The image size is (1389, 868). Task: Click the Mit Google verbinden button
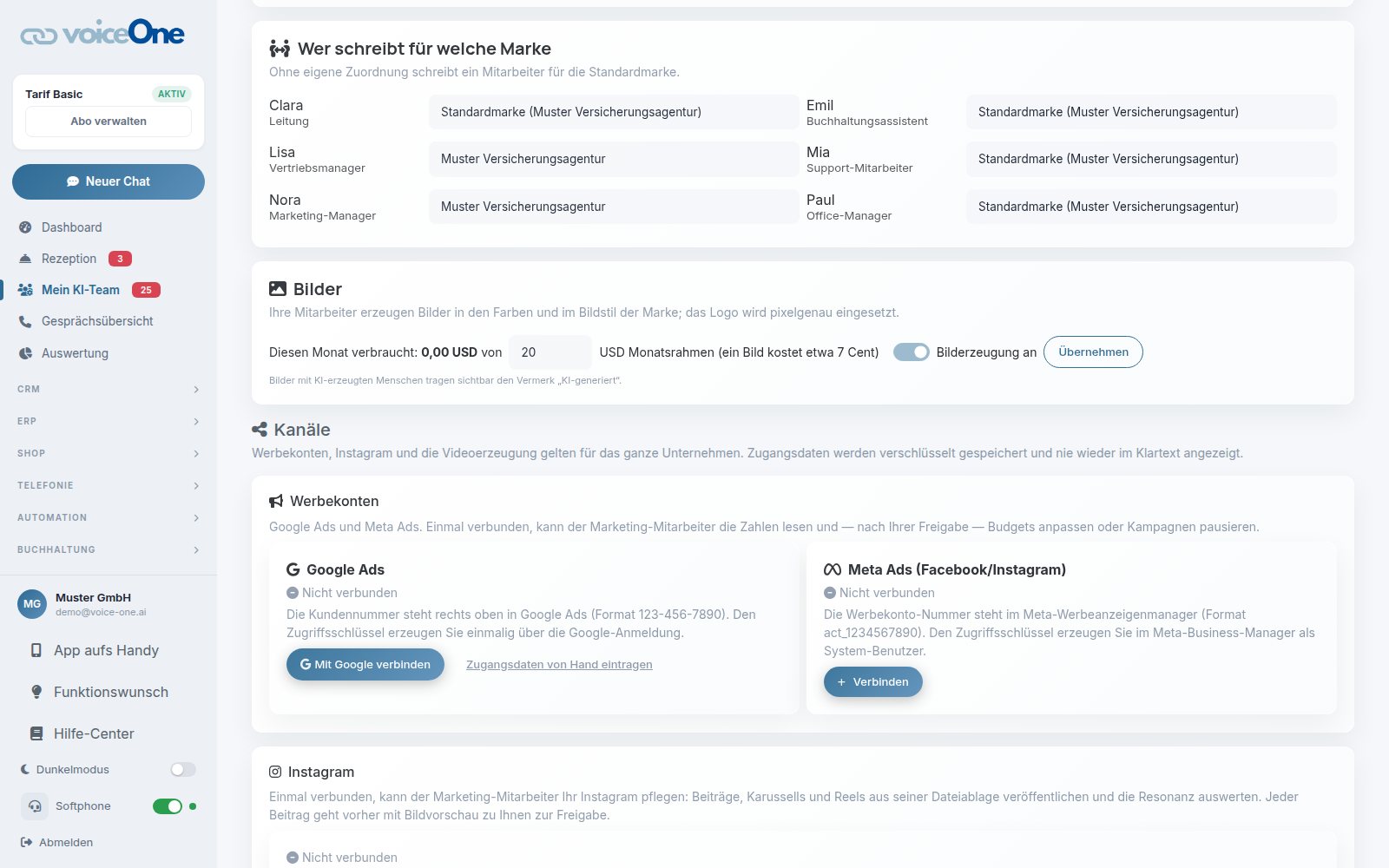click(365, 665)
